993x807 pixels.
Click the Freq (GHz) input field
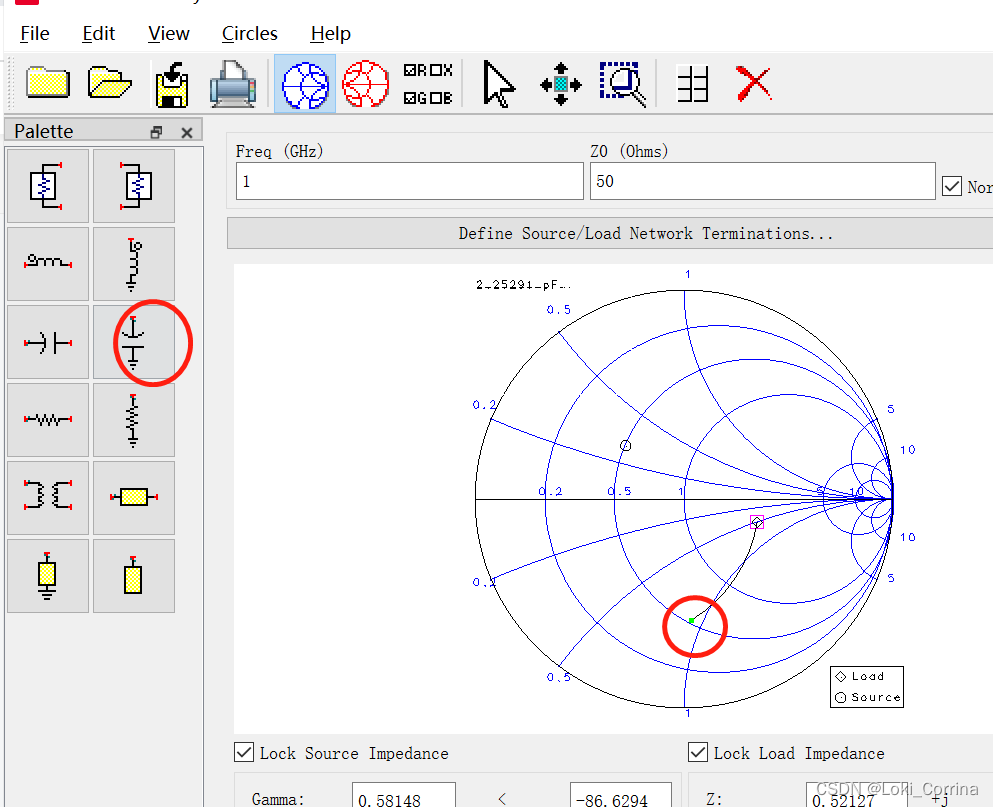point(410,181)
